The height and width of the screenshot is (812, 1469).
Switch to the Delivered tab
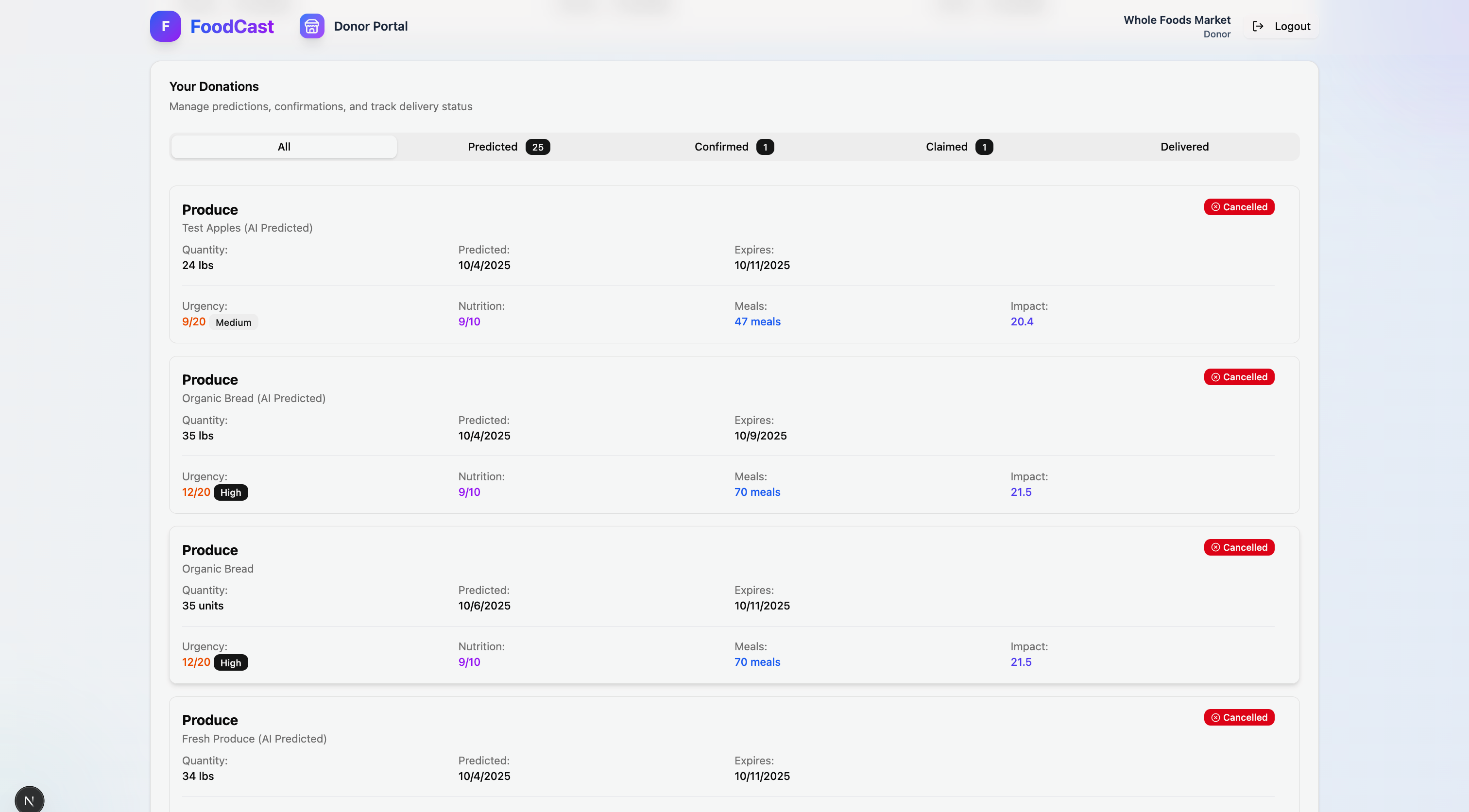(x=1184, y=147)
